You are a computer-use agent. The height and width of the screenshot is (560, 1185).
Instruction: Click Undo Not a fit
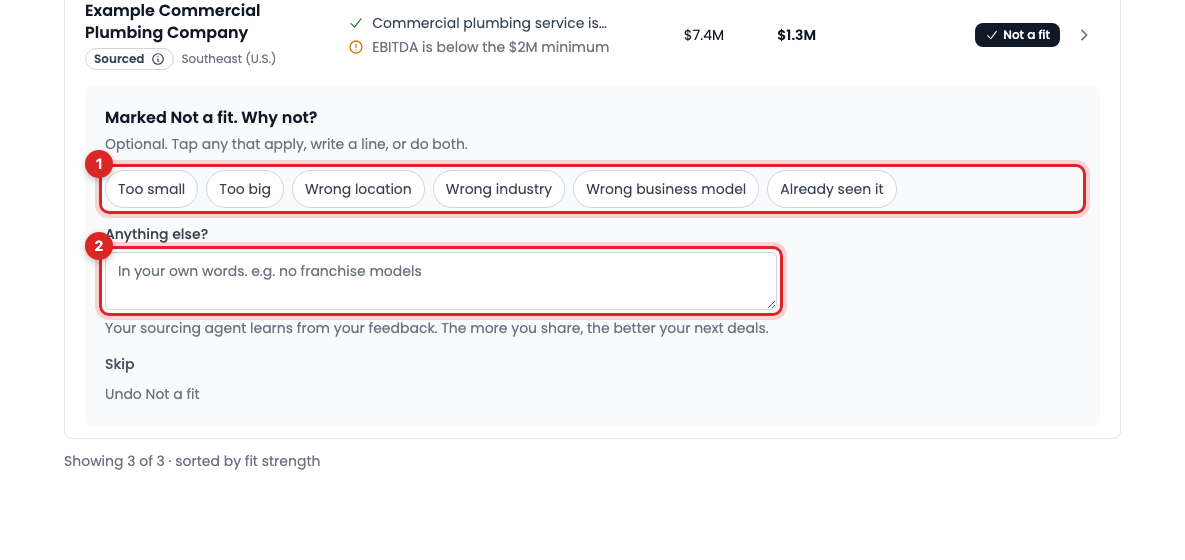pyautogui.click(x=152, y=394)
